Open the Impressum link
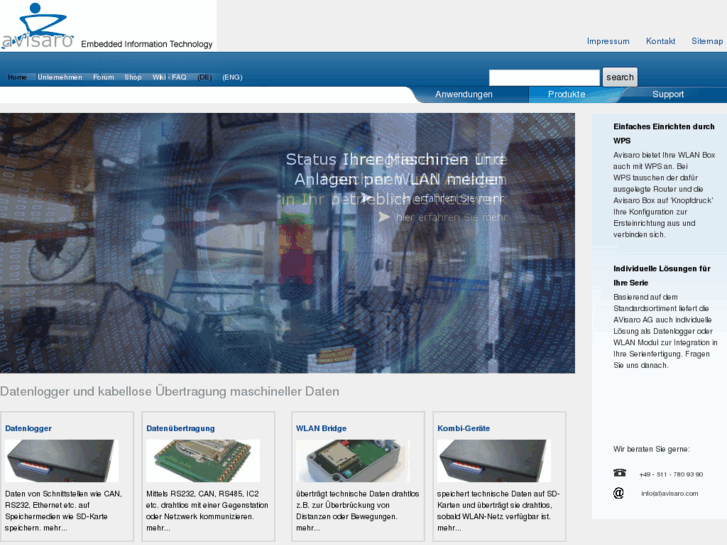The width and height of the screenshot is (727, 545). (608, 41)
